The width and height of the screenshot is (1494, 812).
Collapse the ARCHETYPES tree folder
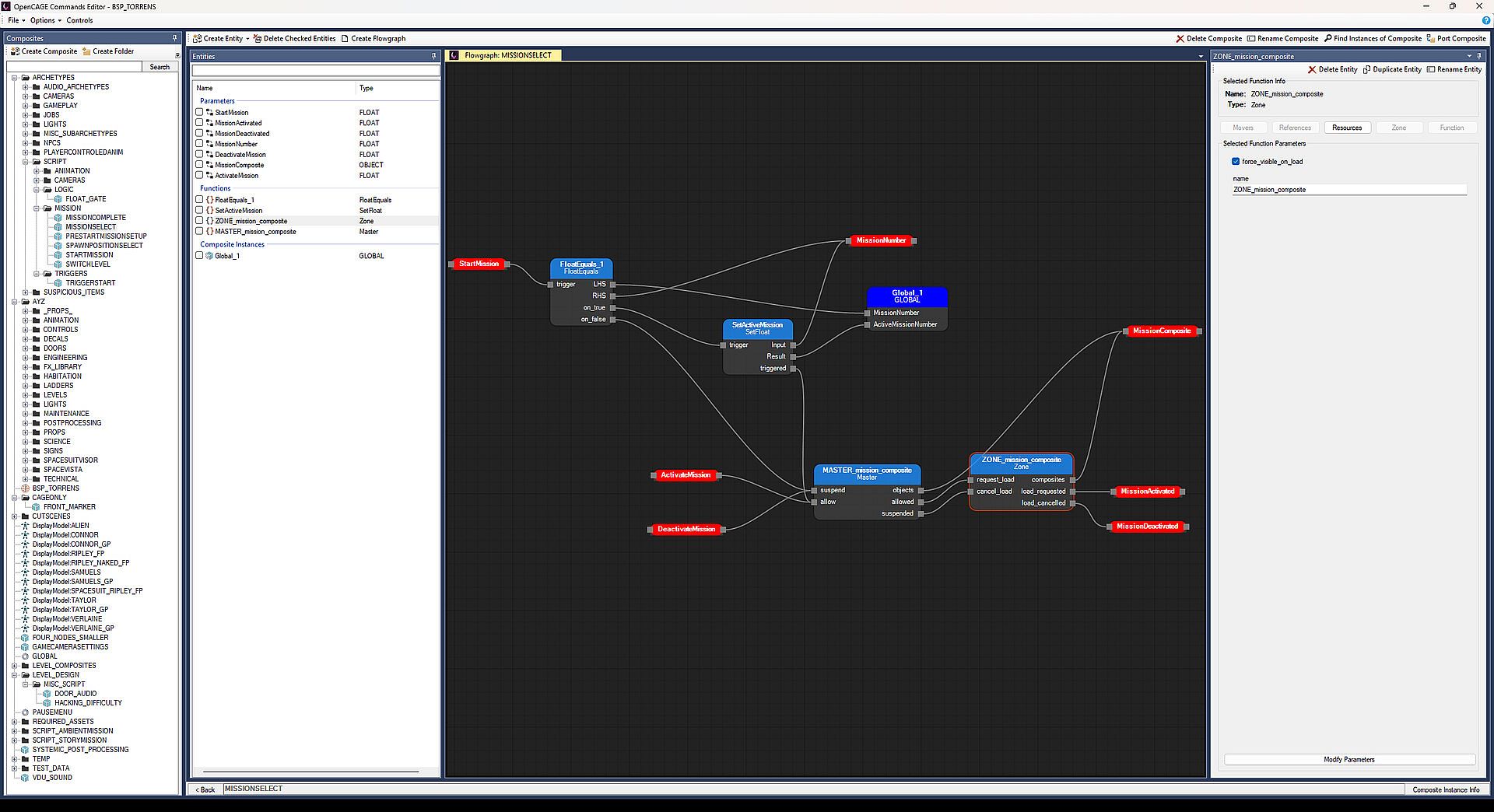(x=14, y=78)
